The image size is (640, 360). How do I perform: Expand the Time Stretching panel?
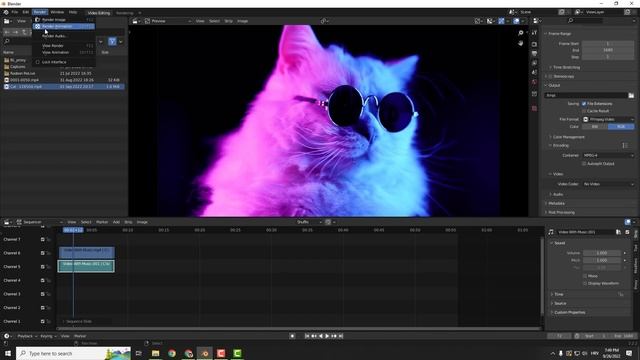click(565, 67)
